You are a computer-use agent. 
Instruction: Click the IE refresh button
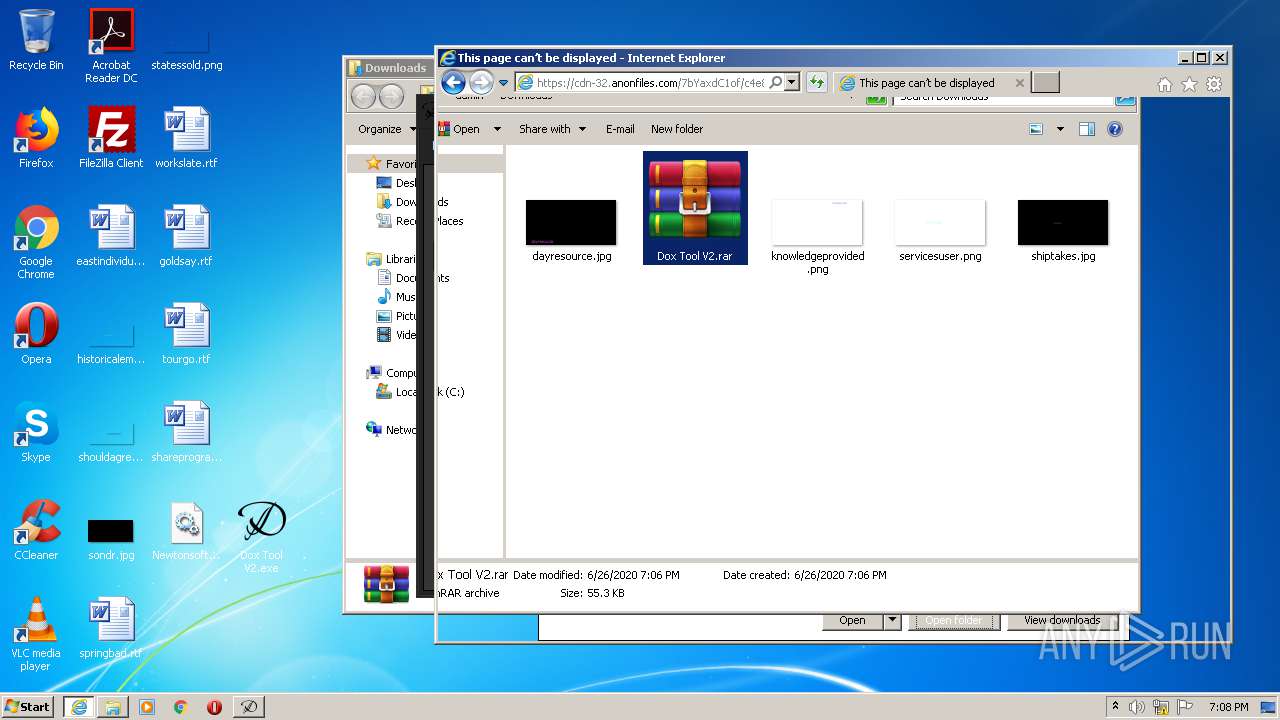(x=816, y=83)
